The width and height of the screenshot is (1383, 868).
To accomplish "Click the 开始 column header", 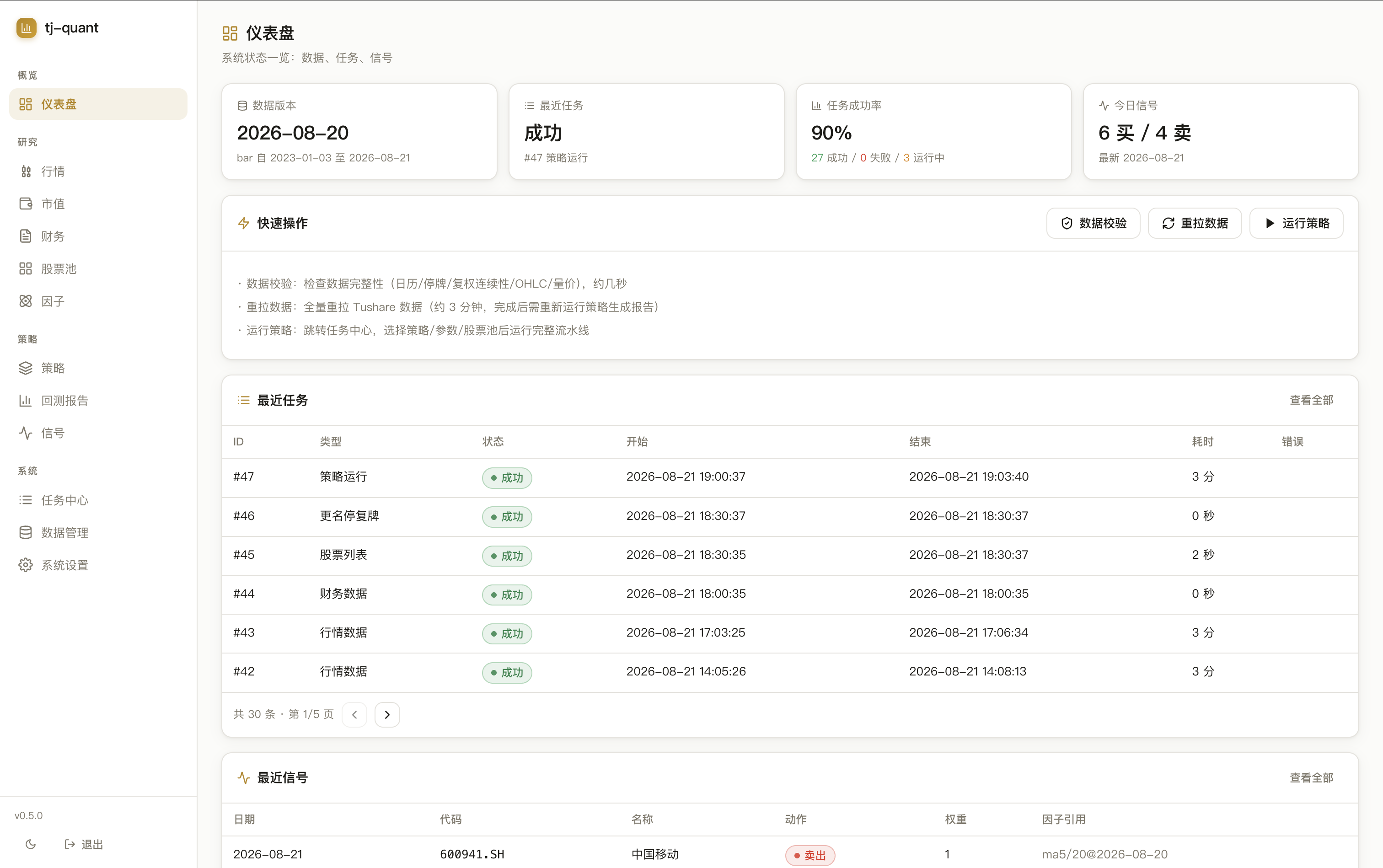I will click(637, 441).
